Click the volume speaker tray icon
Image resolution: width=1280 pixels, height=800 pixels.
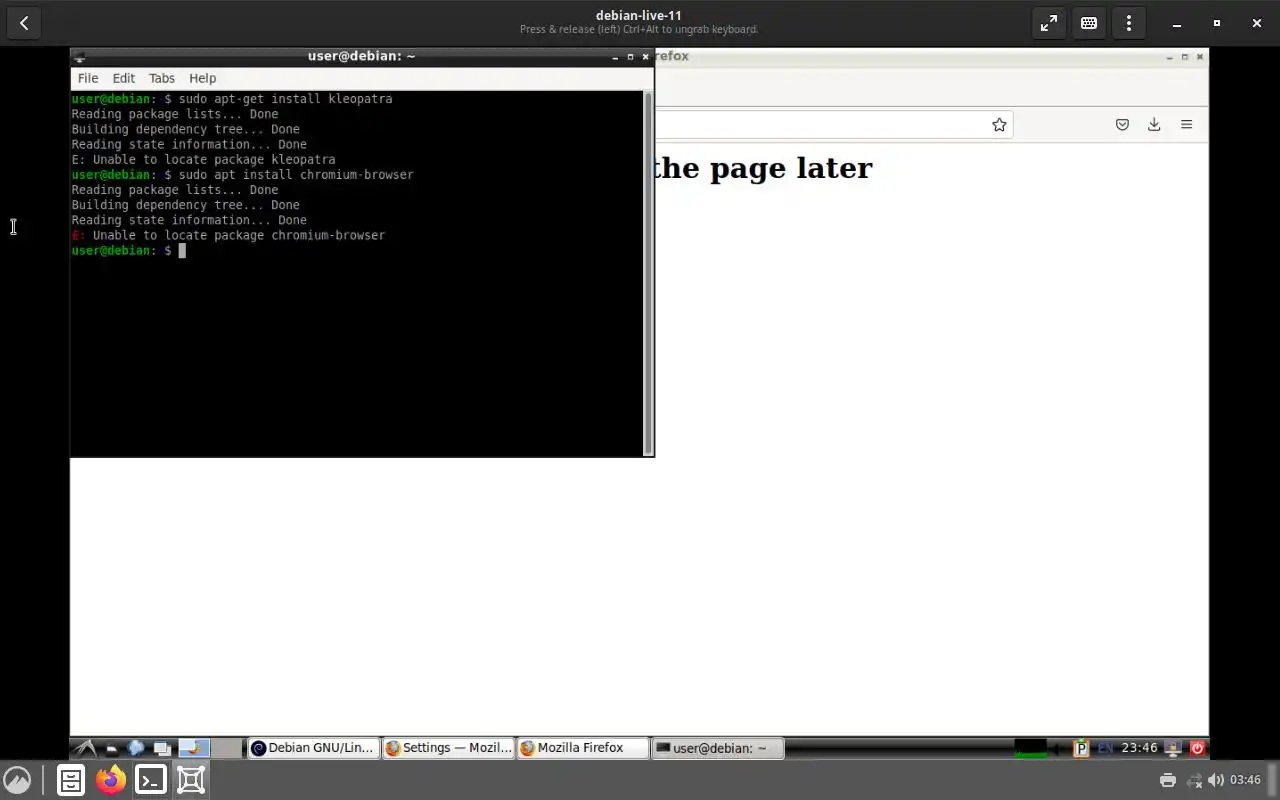(x=1216, y=780)
